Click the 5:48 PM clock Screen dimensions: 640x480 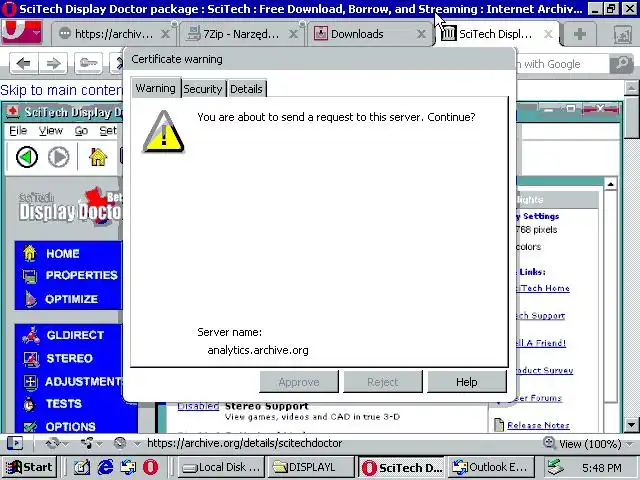coord(602,468)
